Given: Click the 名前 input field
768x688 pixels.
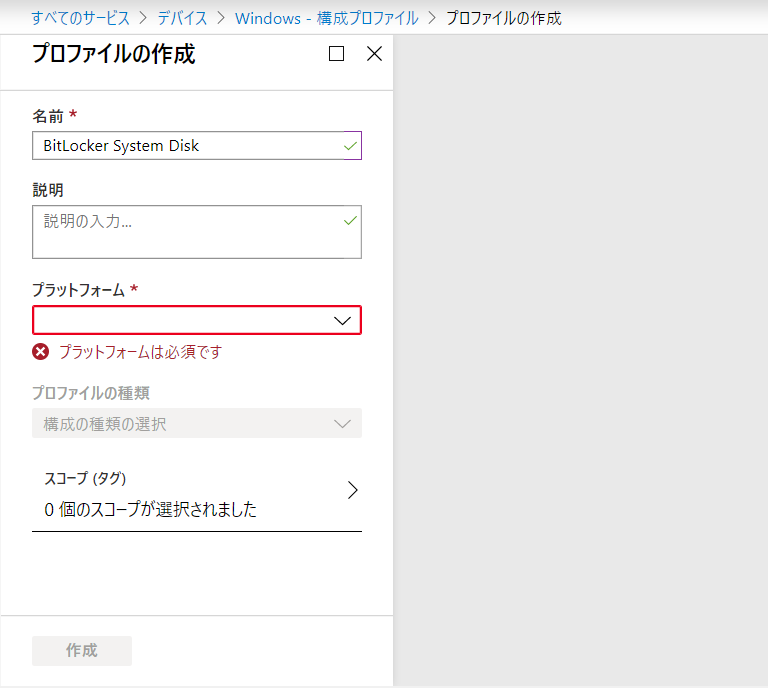Looking at the screenshot, I should (197, 145).
